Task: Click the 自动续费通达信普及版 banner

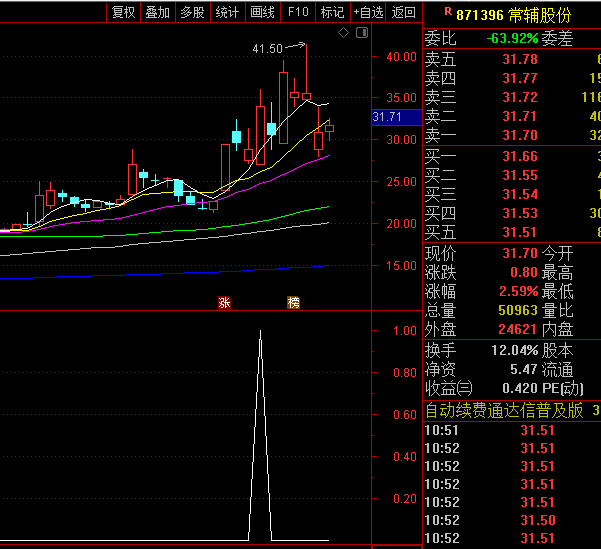Action: [504, 410]
